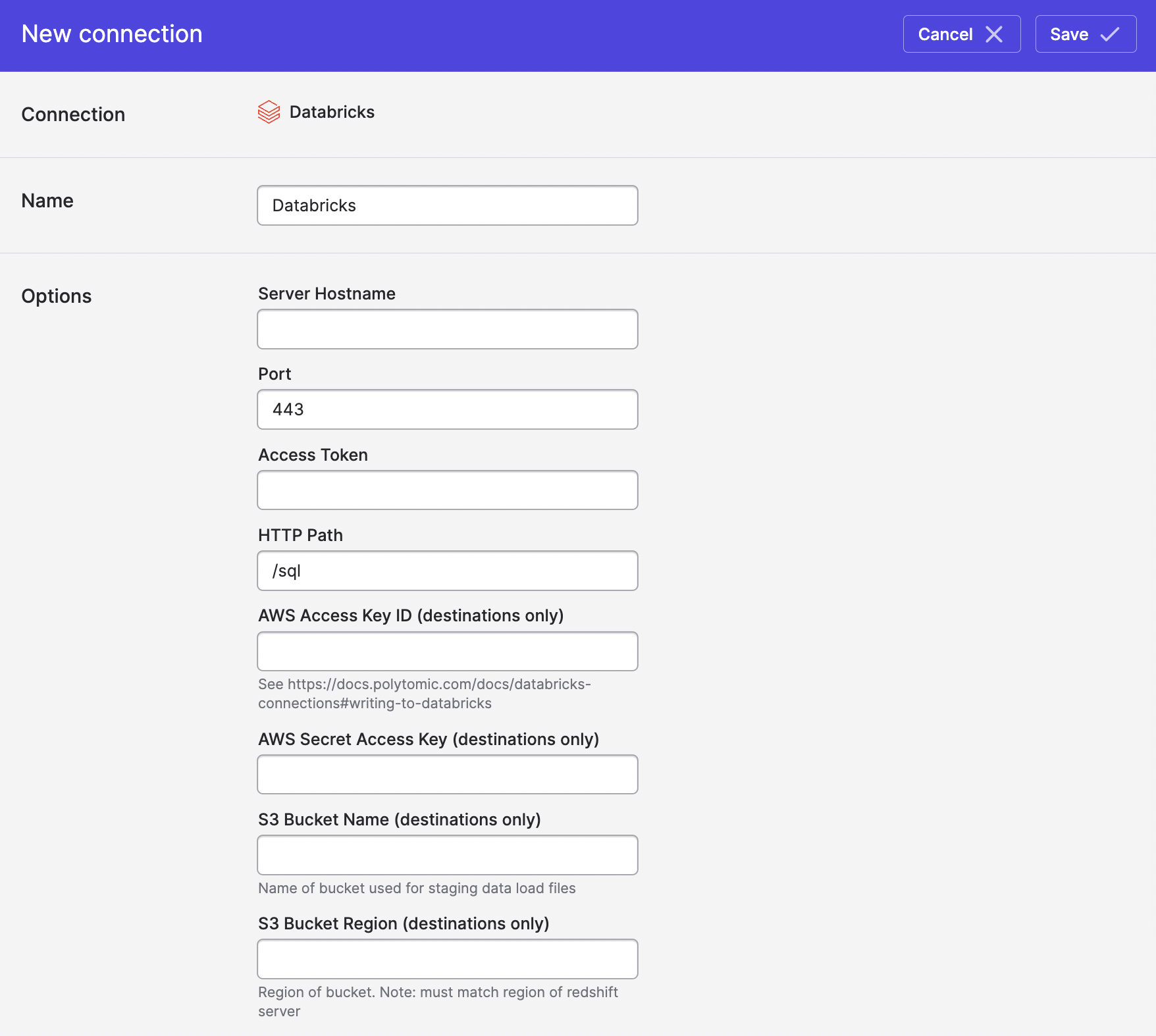Click the docs.polytomic.com help text link

(425, 694)
